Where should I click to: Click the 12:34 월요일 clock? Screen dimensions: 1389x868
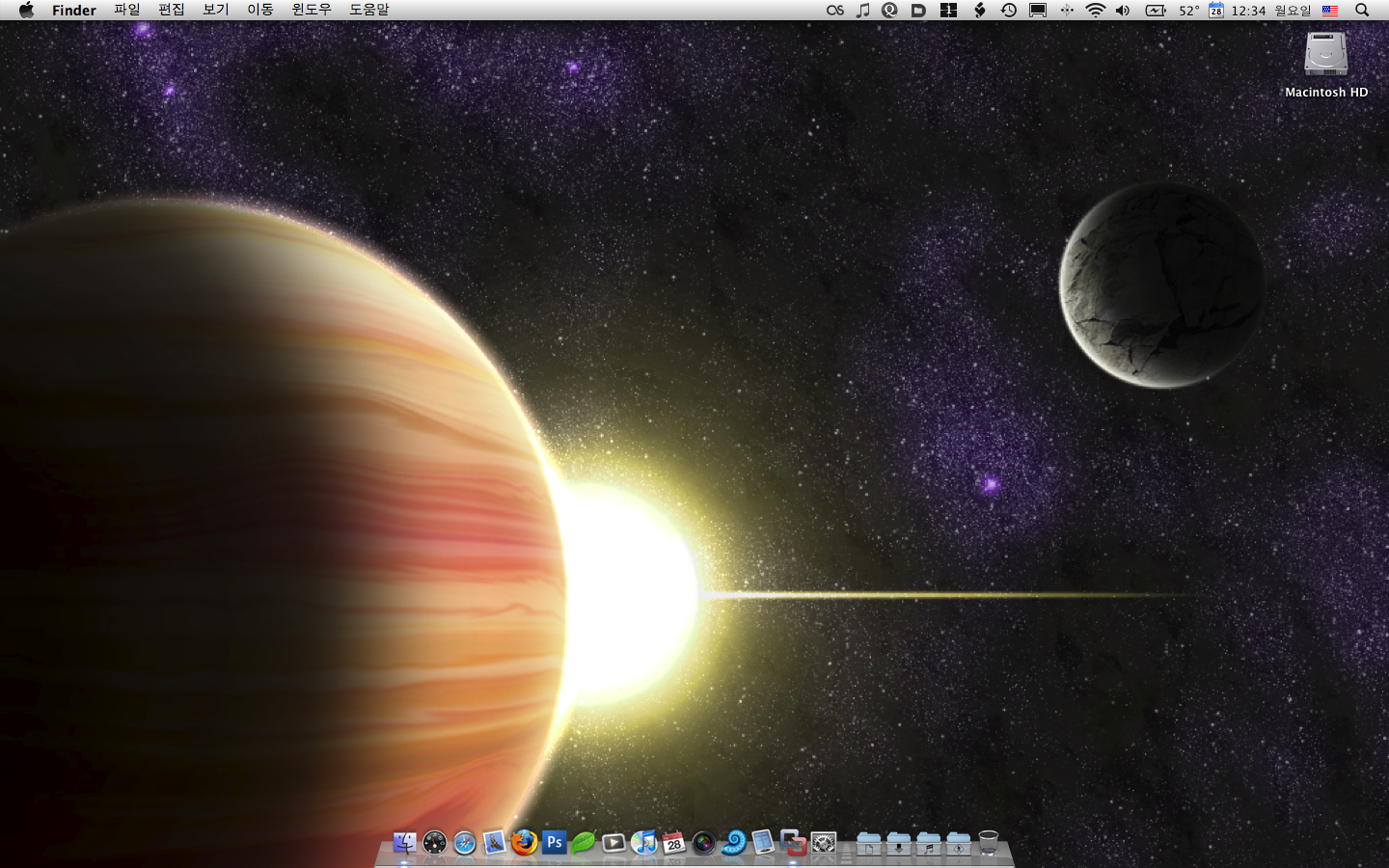[1271, 11]
